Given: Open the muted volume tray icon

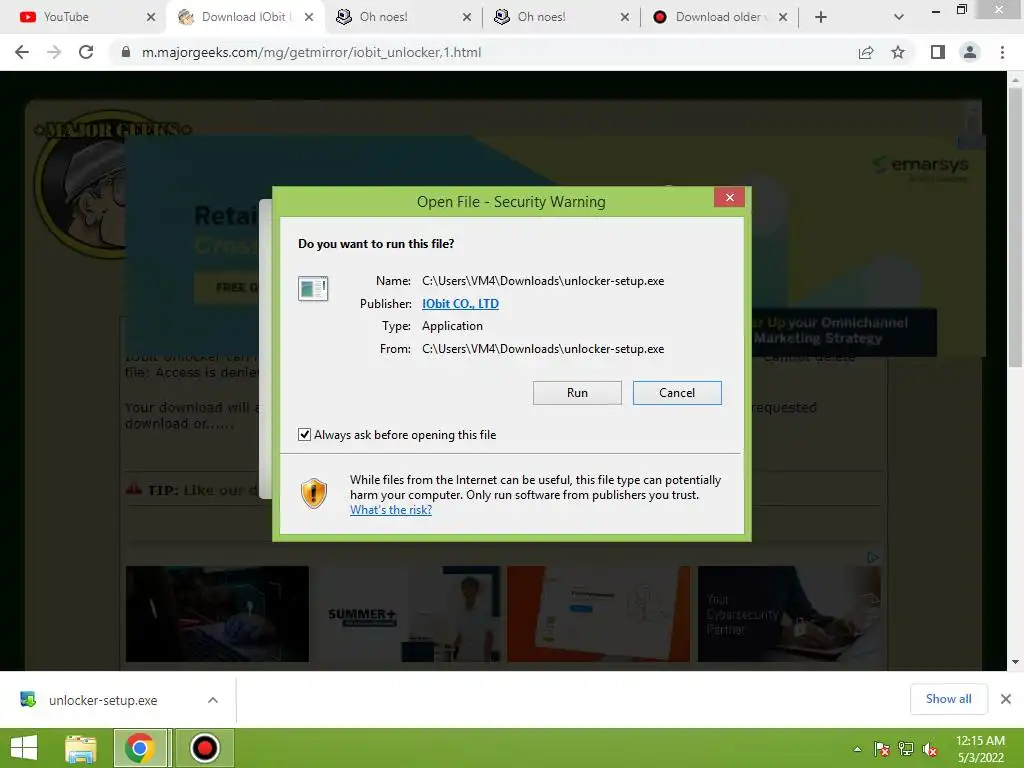Looking at the screenshot, I should [x=930, y=749].
